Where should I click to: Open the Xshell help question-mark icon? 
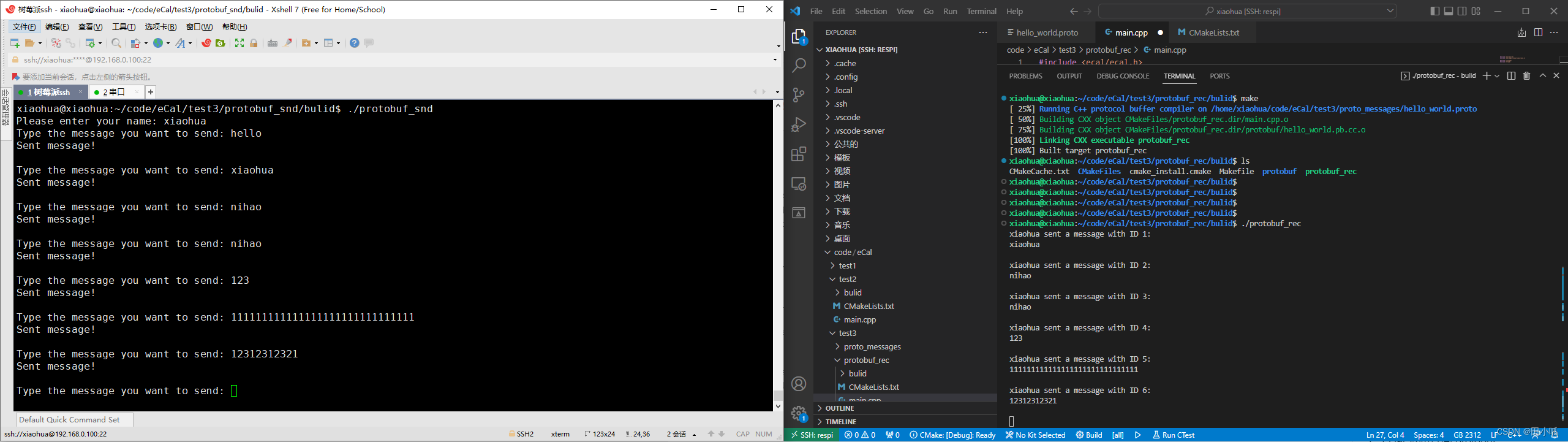click(354, 43)
